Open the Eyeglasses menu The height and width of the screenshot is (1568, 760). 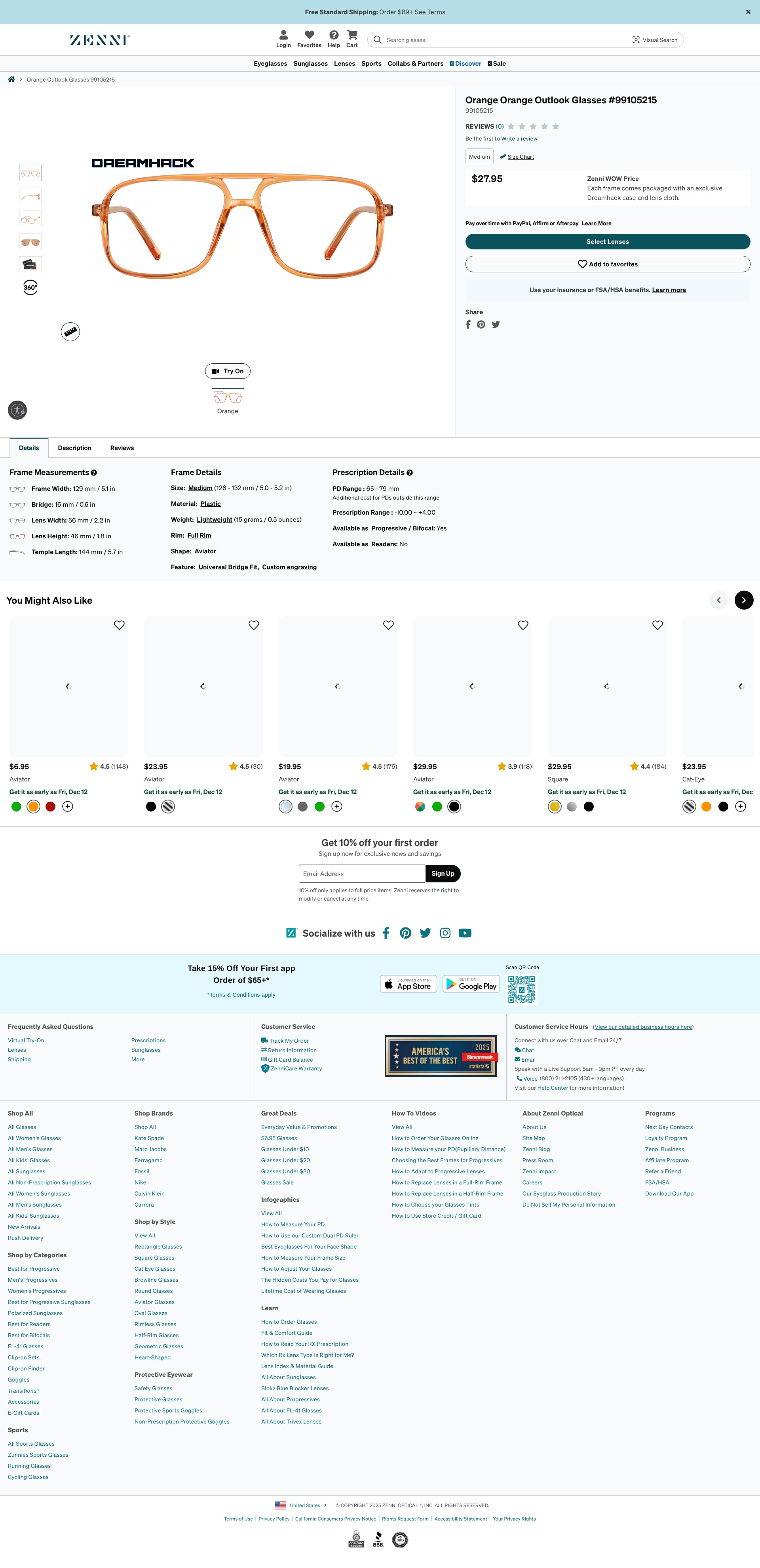(270, 64)
